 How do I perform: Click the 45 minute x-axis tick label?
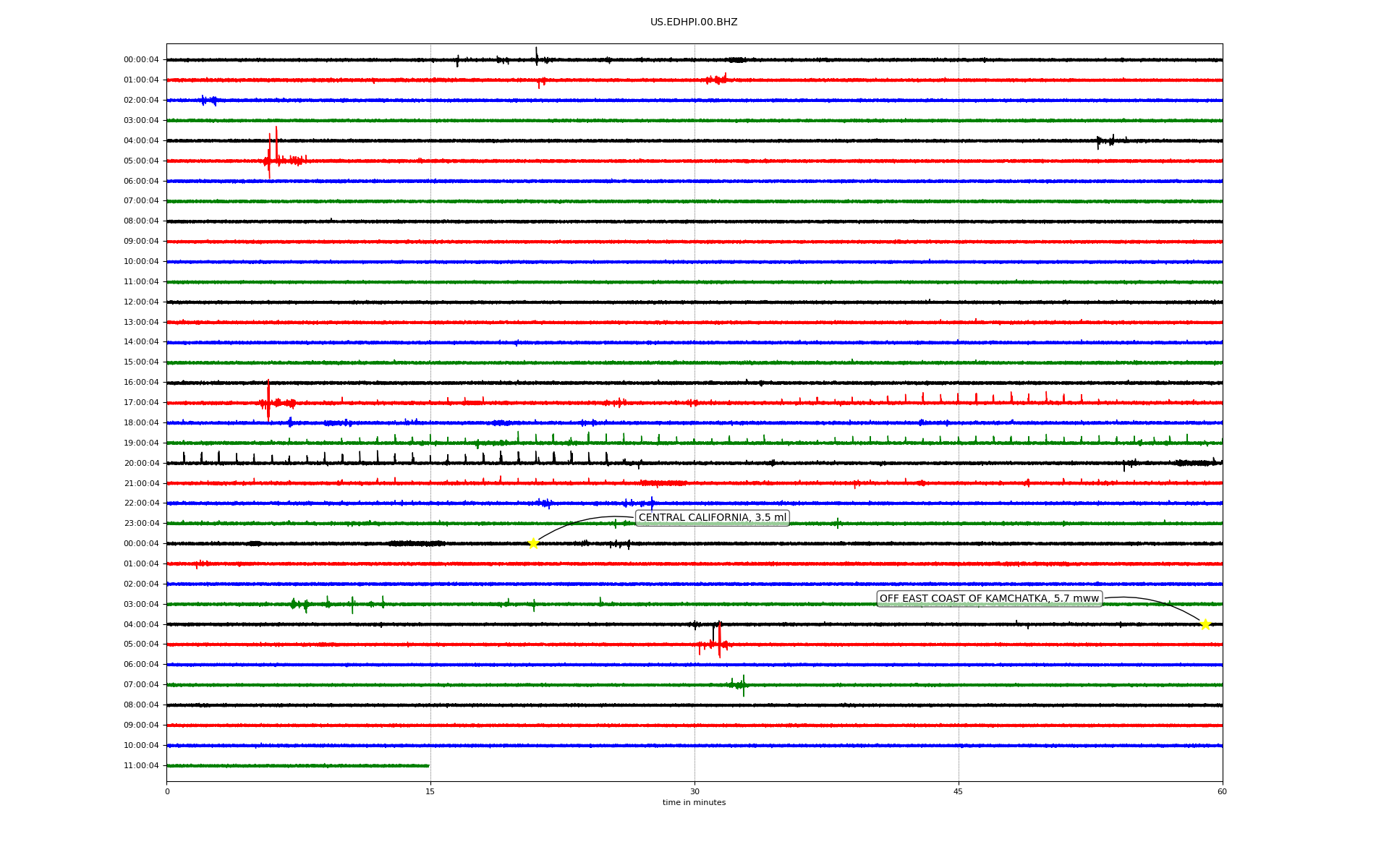pos(959,791)
